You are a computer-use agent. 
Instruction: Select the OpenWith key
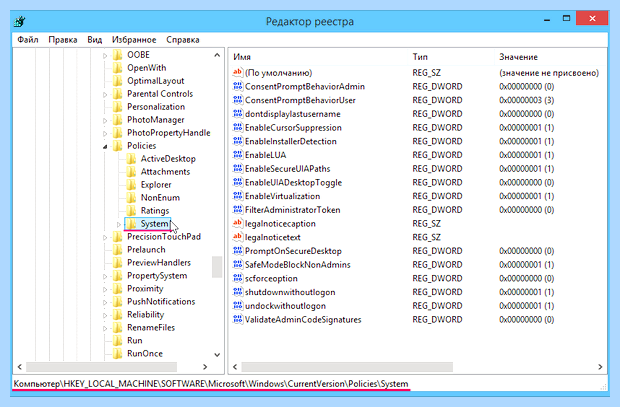coord(146,68)
